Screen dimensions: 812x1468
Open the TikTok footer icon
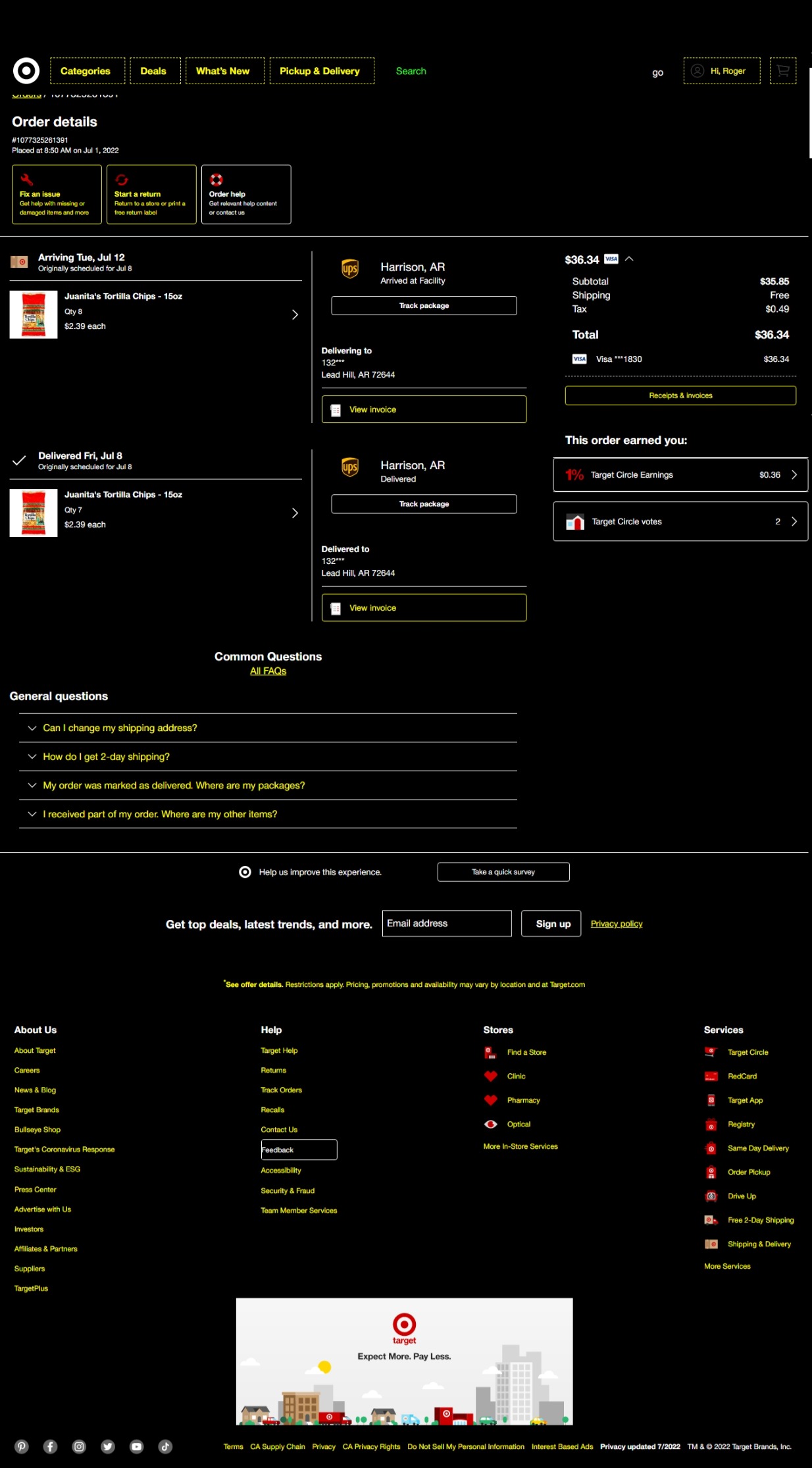165,1446
